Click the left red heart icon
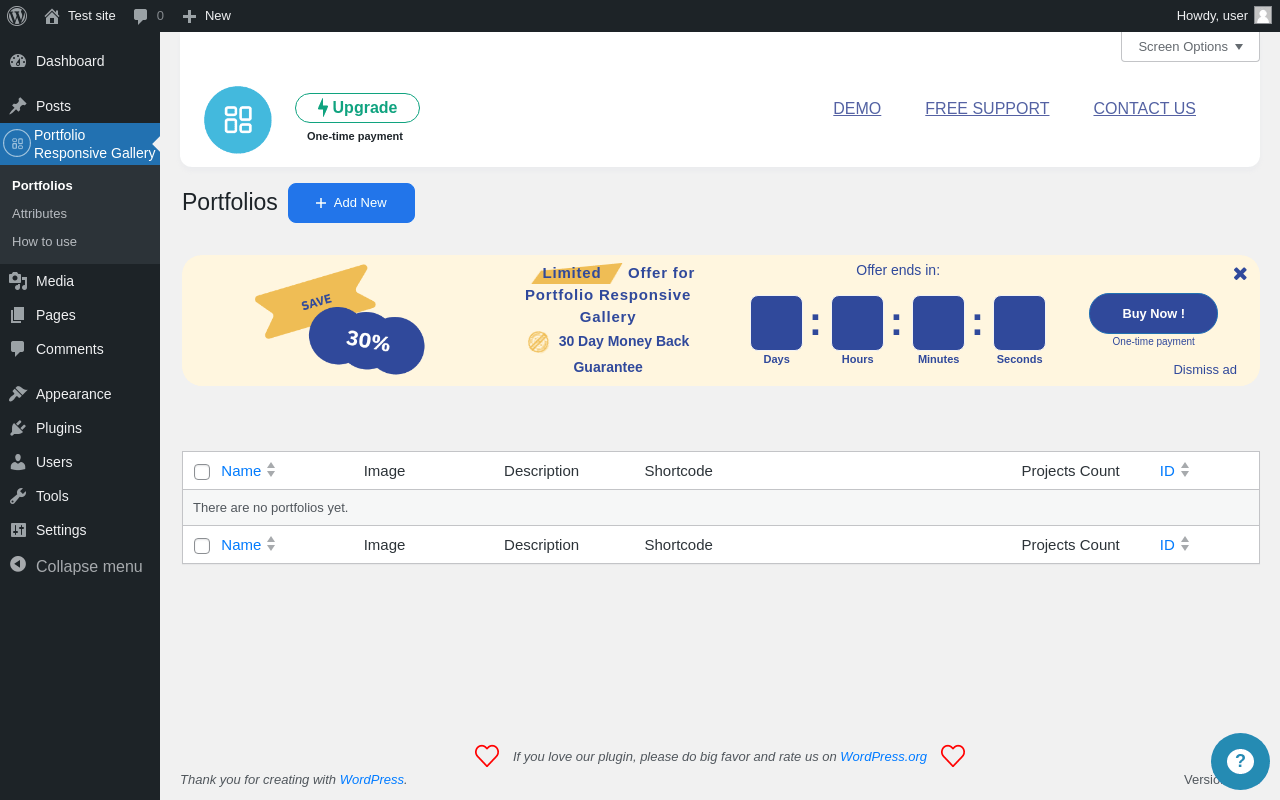Image resolution: width=1280 pixels, height=800 pixels. [x=487, y=756]
